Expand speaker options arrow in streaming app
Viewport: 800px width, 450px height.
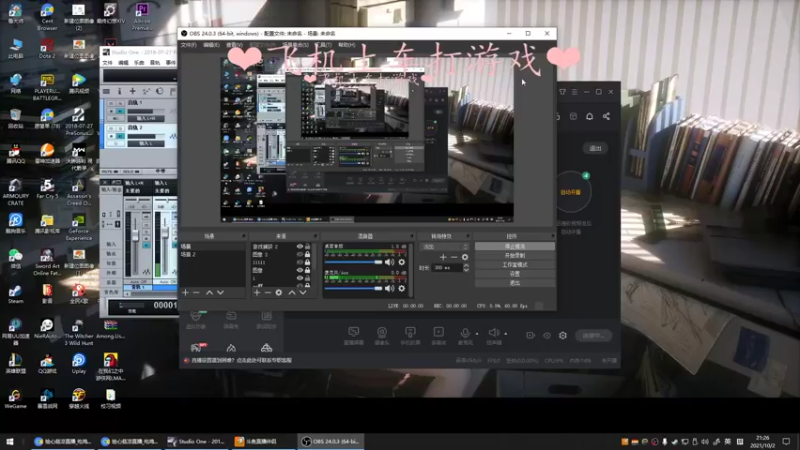click(x=506, y=334)
